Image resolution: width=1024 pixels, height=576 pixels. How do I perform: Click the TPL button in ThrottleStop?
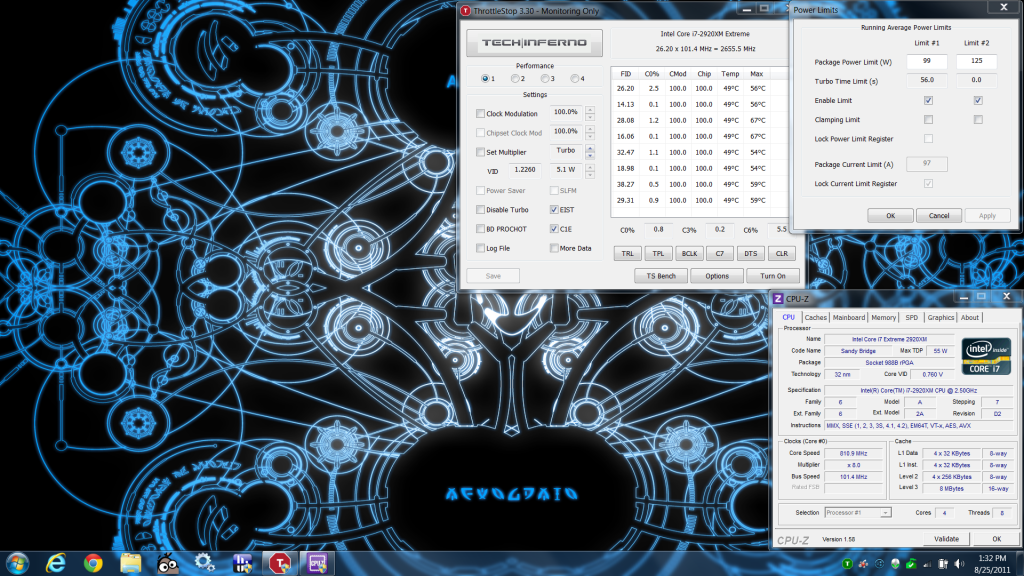[658, 253]
